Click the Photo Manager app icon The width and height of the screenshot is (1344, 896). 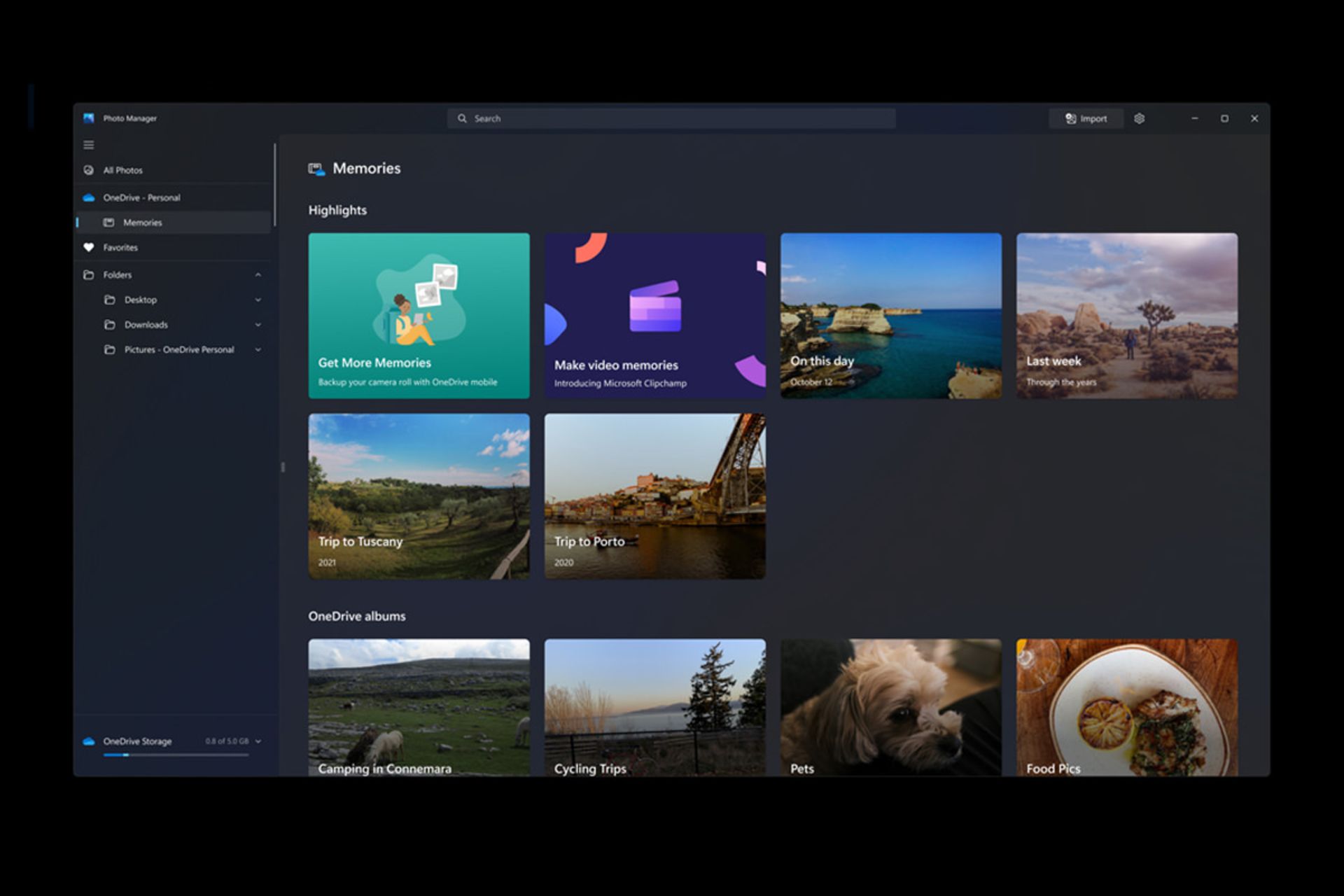(x=89, y=118)
